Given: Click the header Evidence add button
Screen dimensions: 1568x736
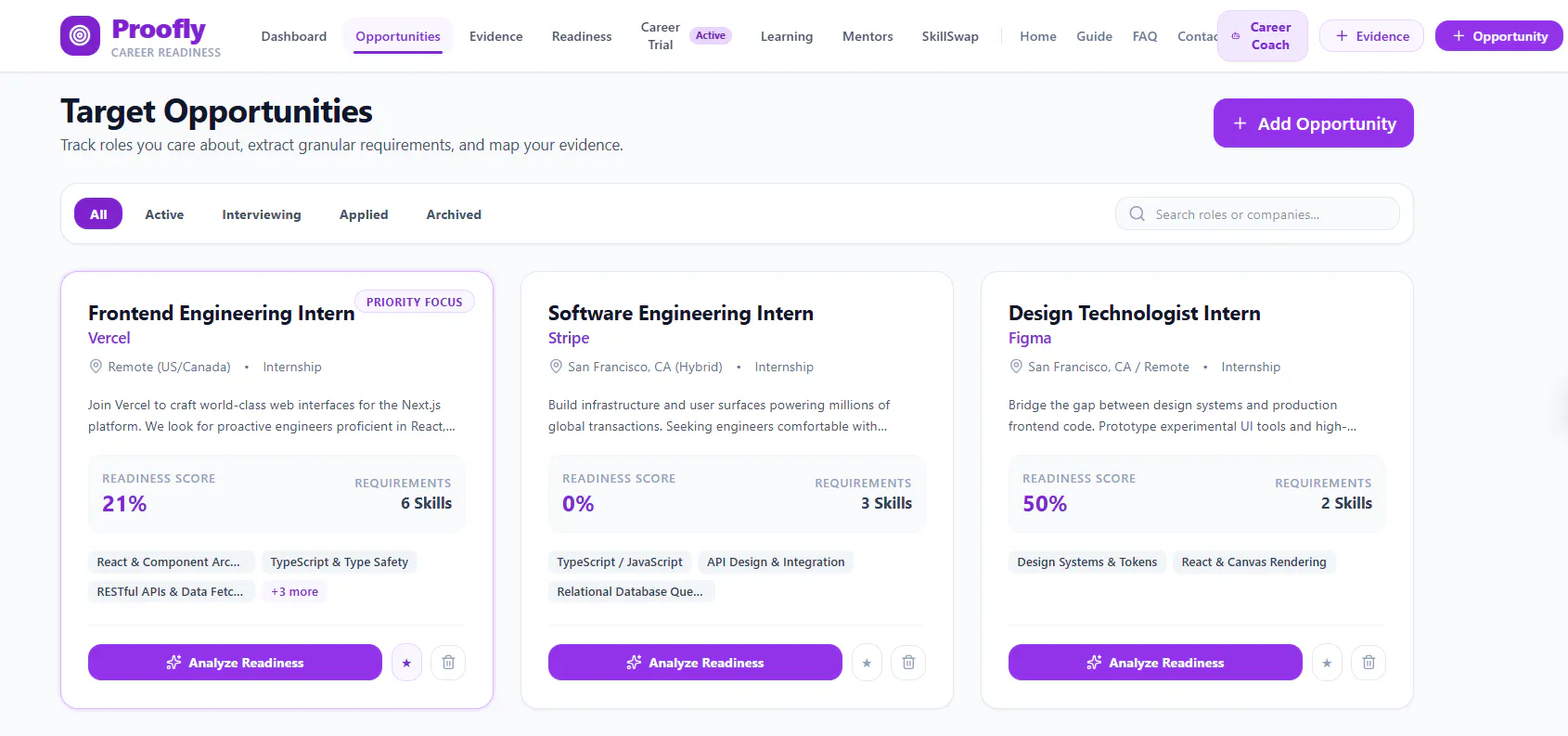Looking at the screenshot, I should pos(1371,36).
